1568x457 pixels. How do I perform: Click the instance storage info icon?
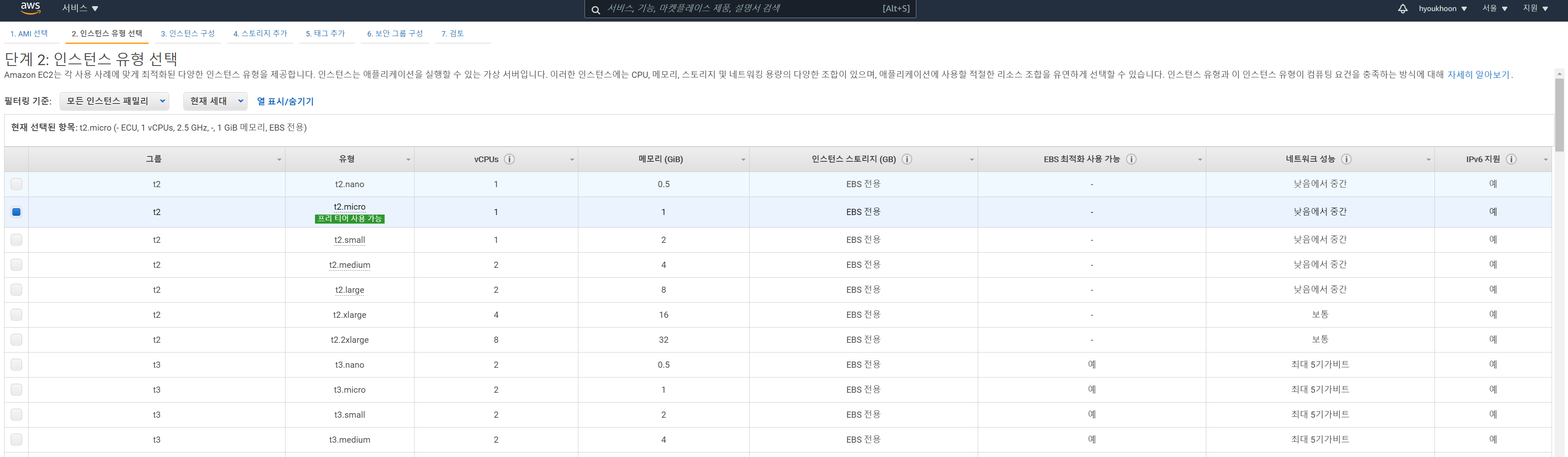point(906,159)
